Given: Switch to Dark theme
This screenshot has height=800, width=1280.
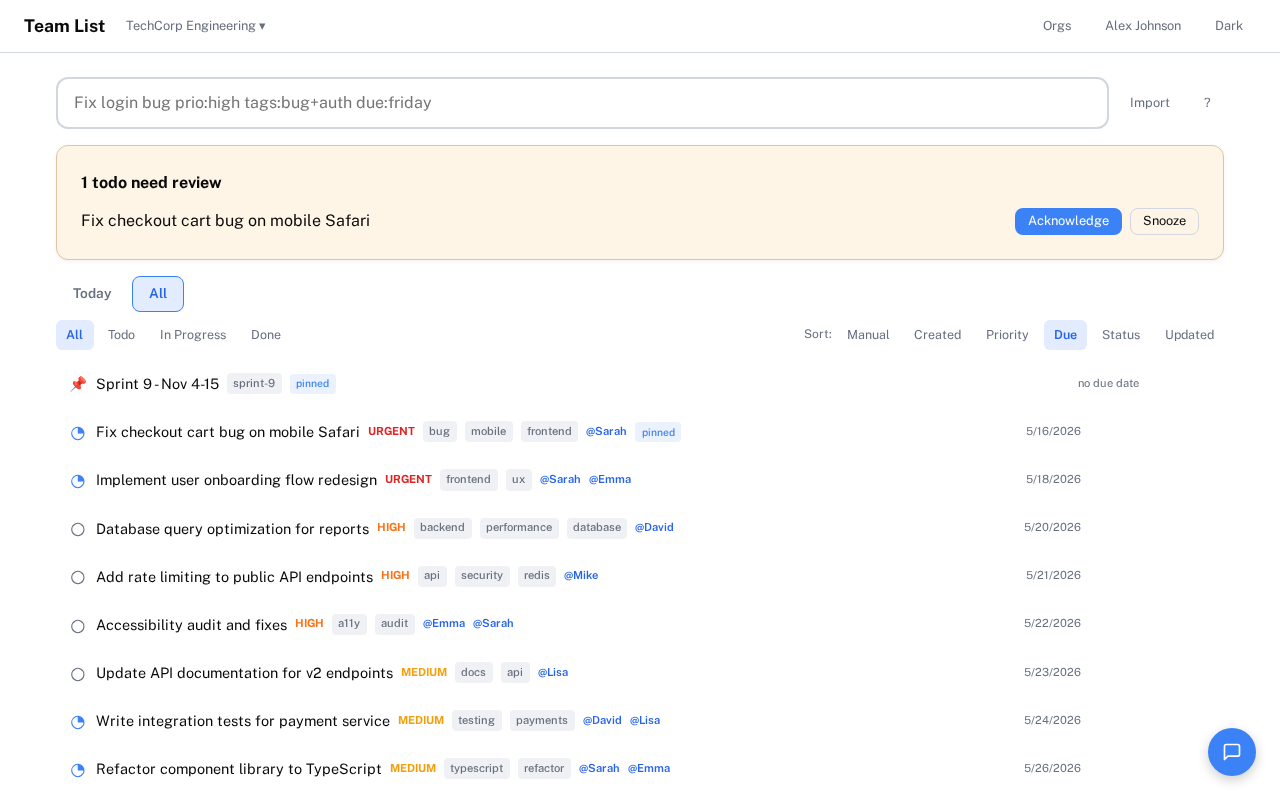Looking at the screenshot, I should point(1229,26).
